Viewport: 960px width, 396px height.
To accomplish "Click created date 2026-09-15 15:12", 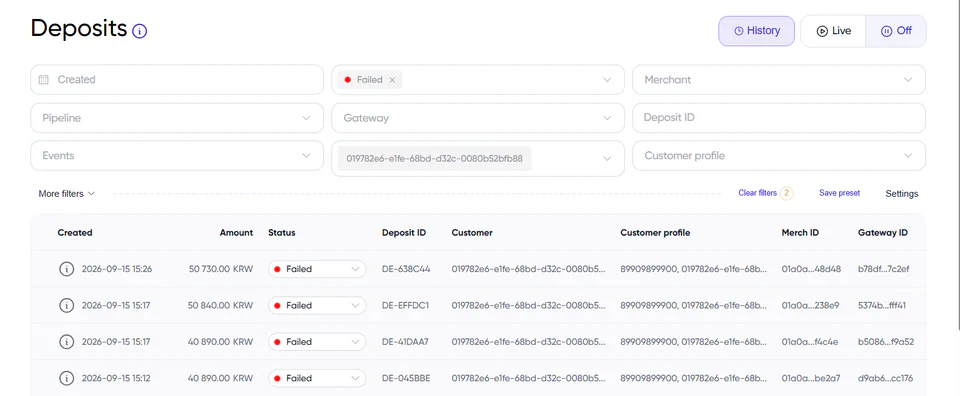I will [117, 378].
